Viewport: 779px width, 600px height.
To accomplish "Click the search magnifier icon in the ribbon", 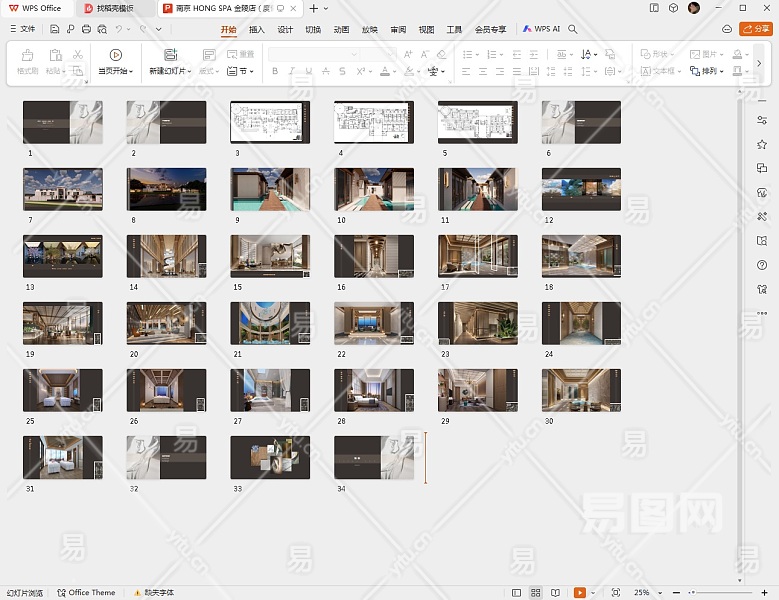I will pyautogui.click(x=573, y=30).
